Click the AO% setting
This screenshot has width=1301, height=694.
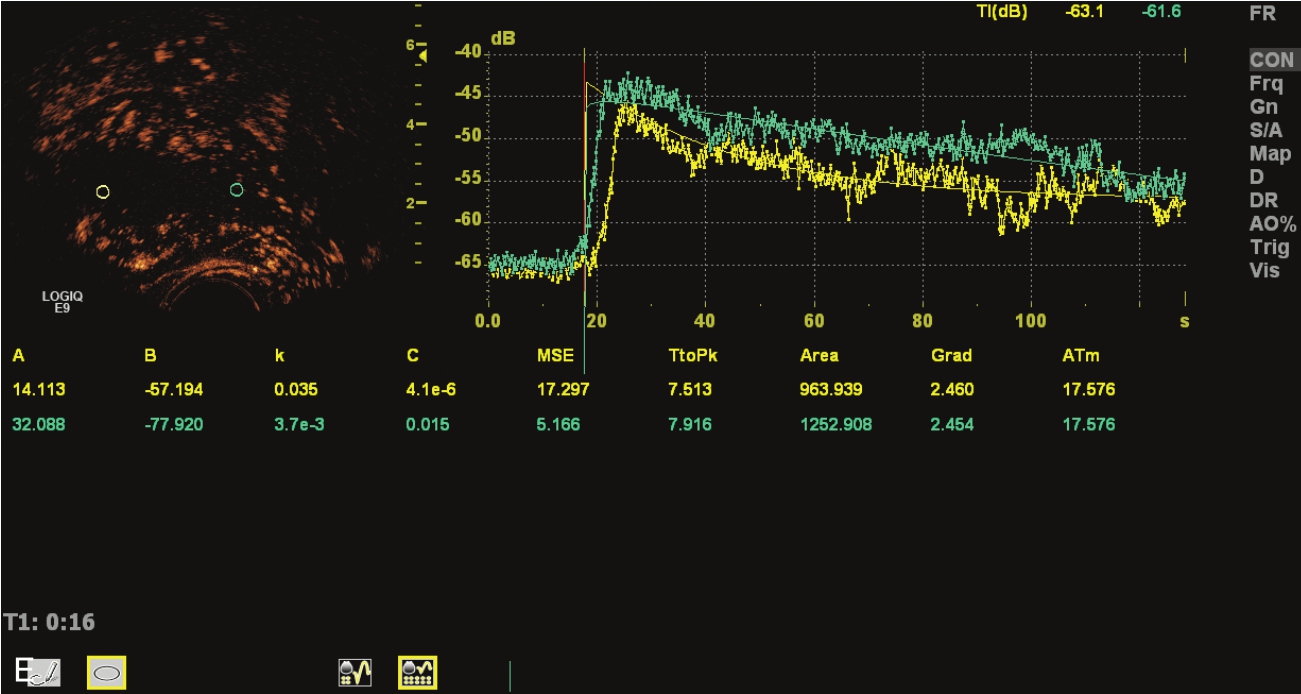coord(1273,224)
